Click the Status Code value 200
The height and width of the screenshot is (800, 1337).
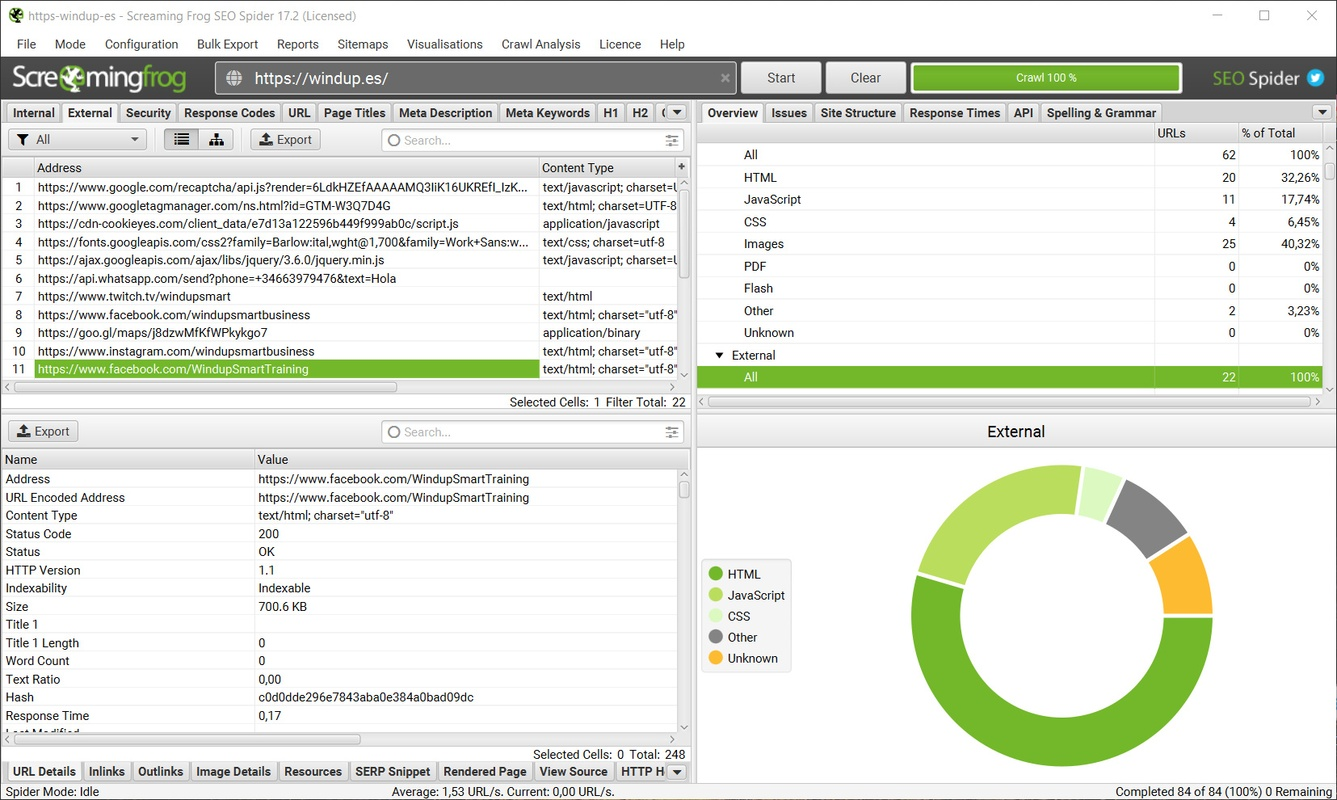coord(269,534)
